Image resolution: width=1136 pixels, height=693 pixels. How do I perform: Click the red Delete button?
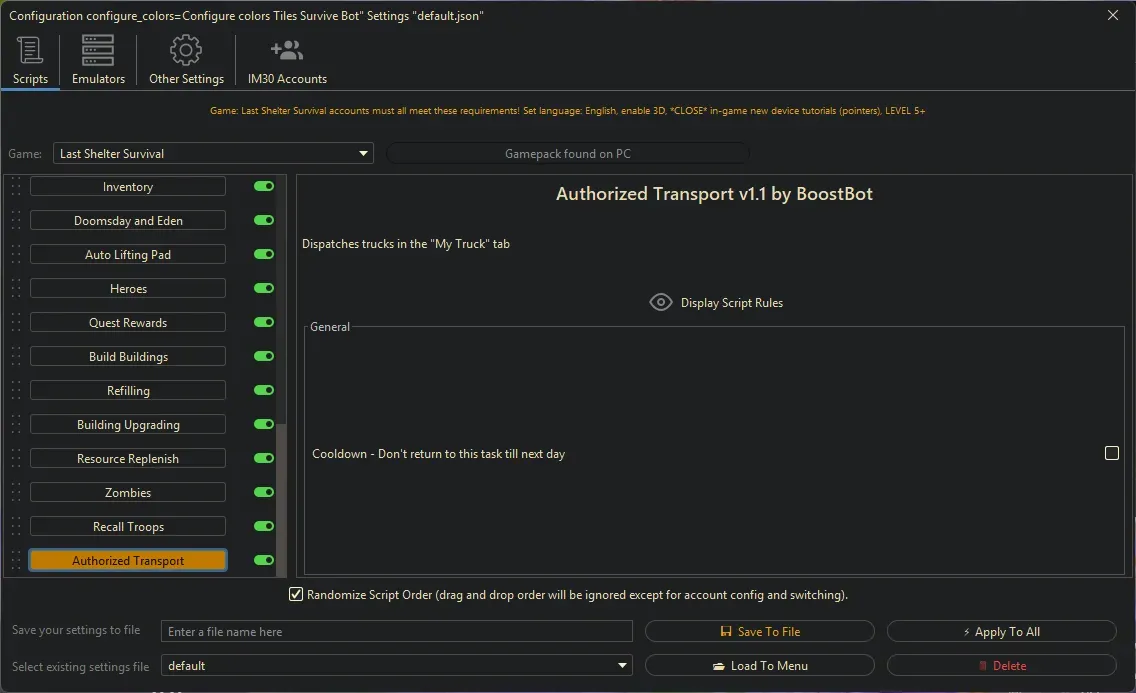pos(1001,665)
